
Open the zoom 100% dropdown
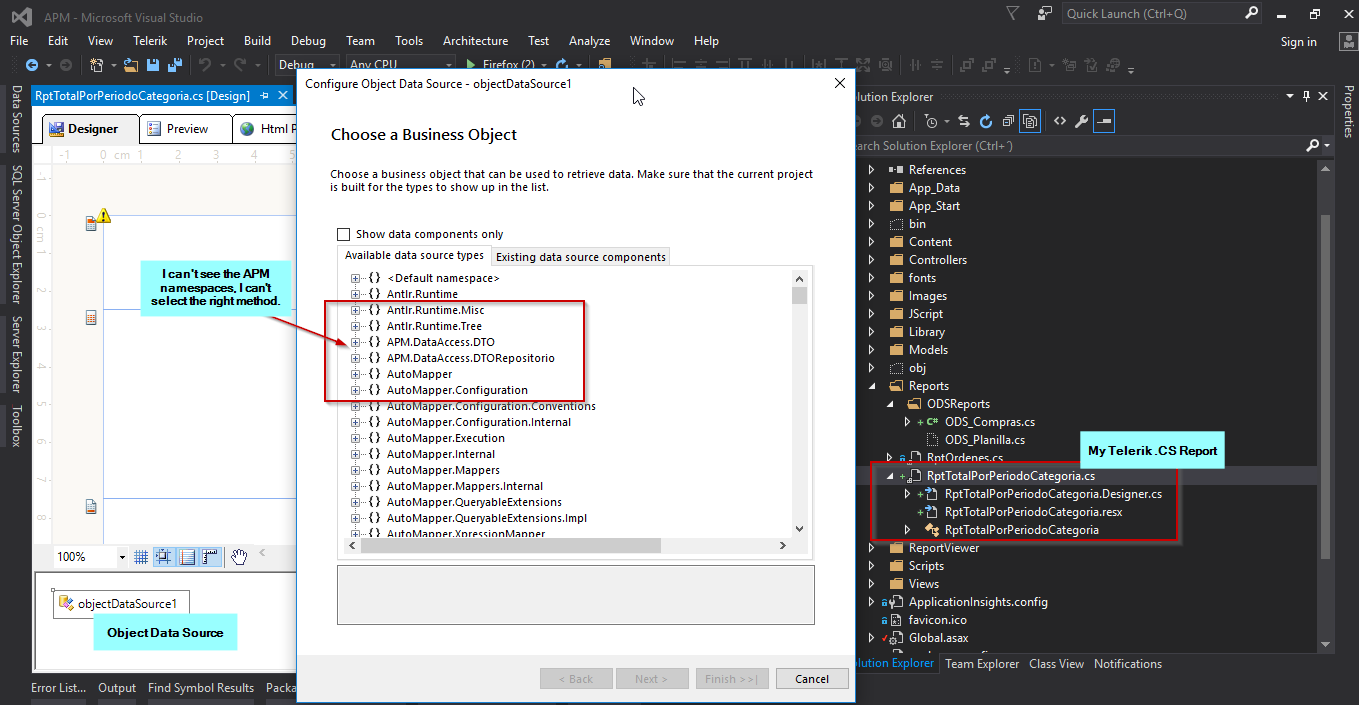pyautogui.click(x=122, y=557)
